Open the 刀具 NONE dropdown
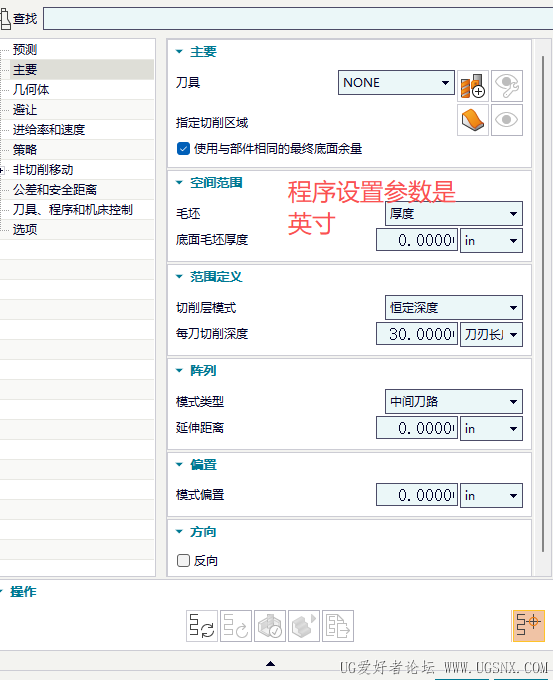 coord(396,82)
